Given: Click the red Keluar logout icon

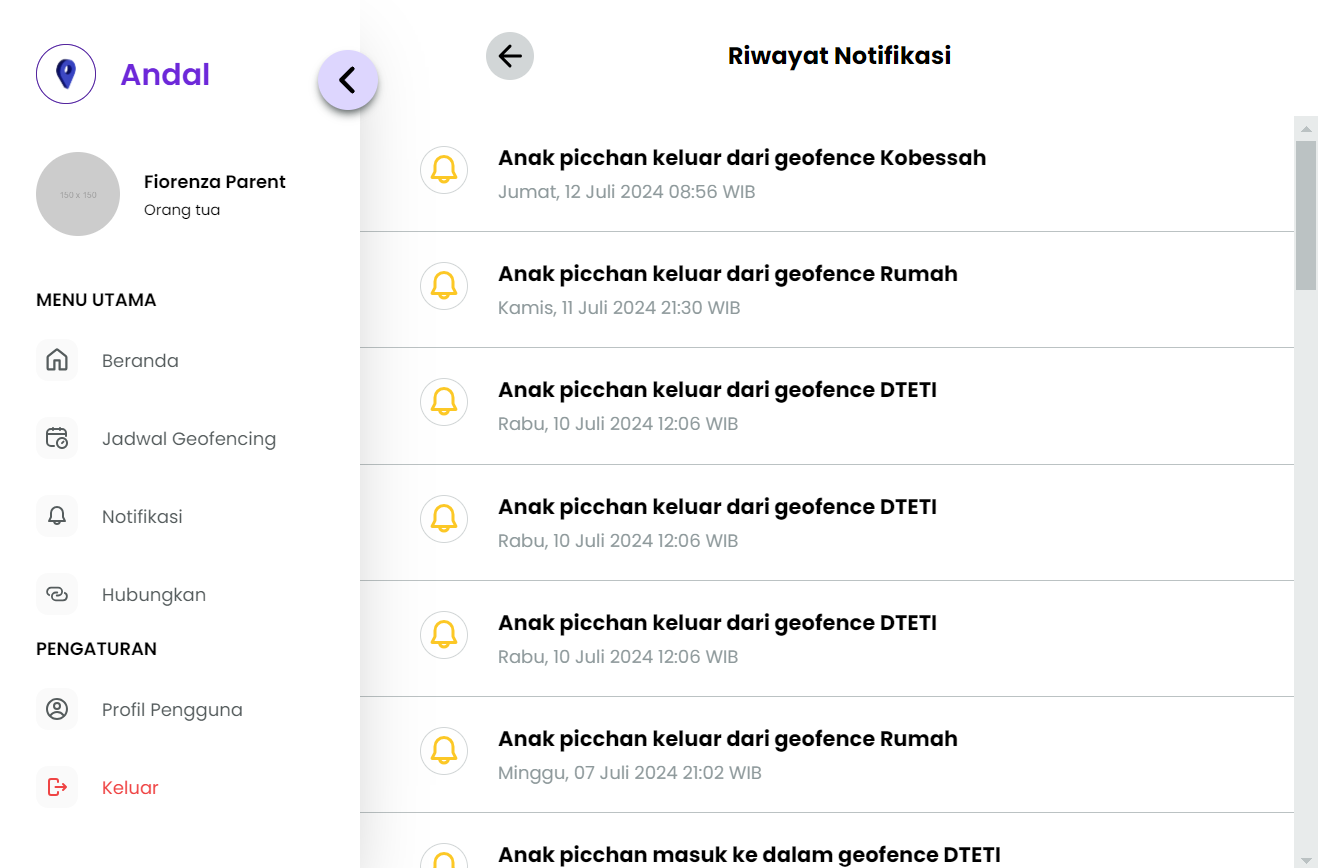Looking at the screenshot, I should point(57,788).
